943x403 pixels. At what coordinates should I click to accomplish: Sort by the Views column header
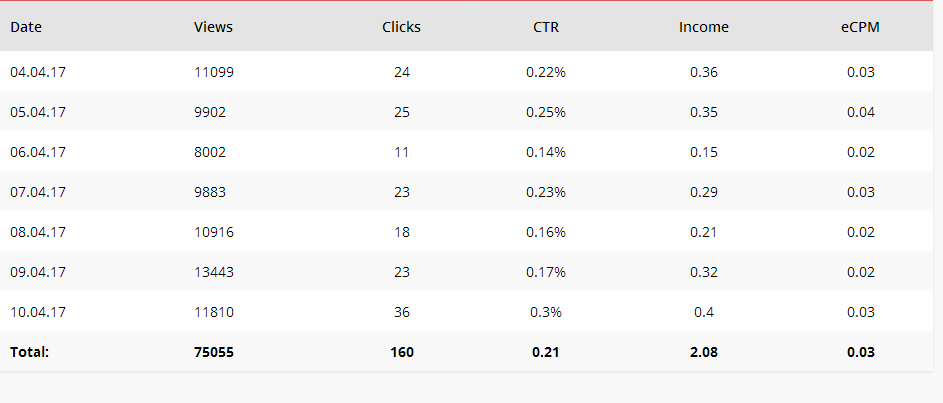click(x=213, y=27)
